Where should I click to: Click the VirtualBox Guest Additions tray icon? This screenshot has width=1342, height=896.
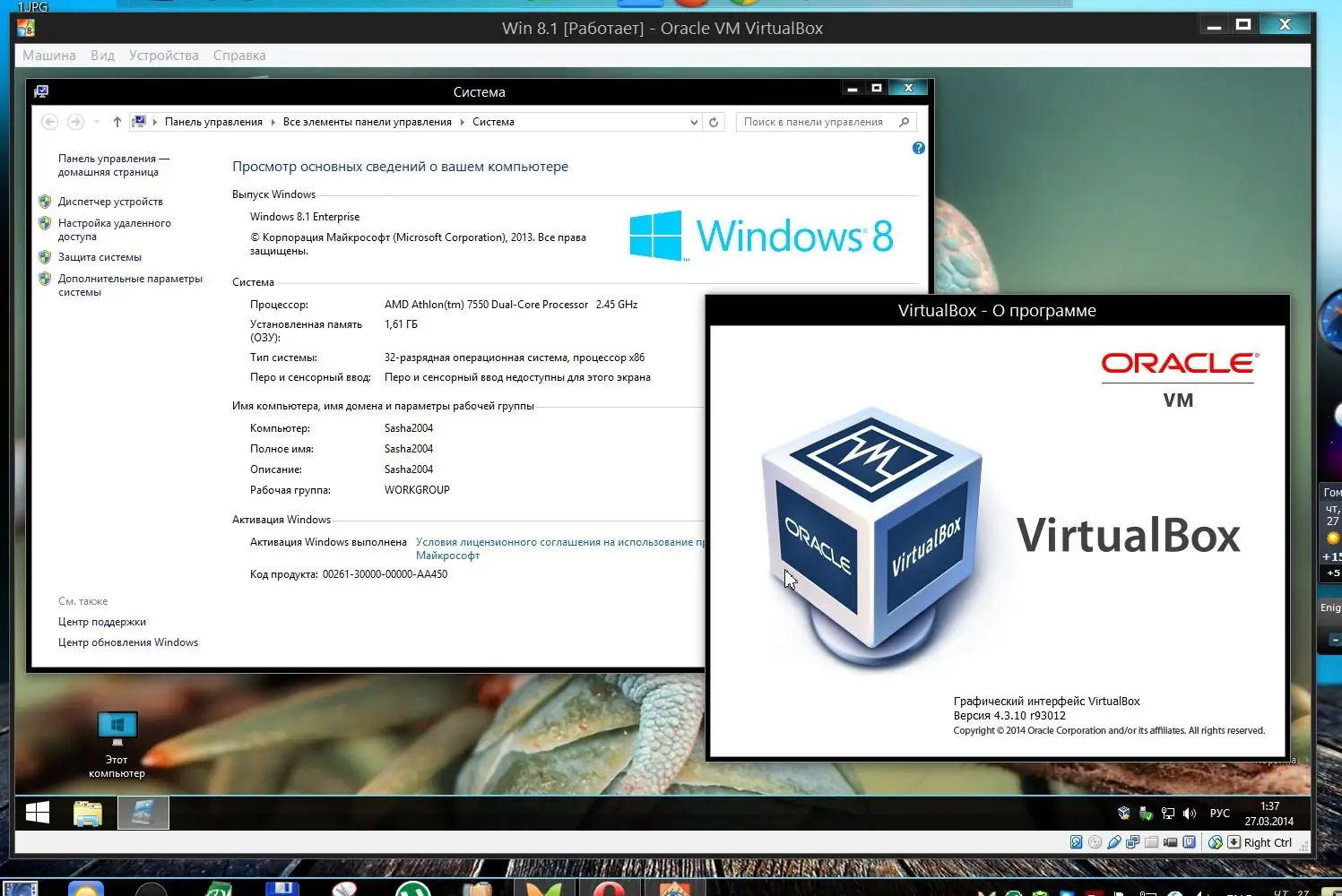pos(1124,814)
